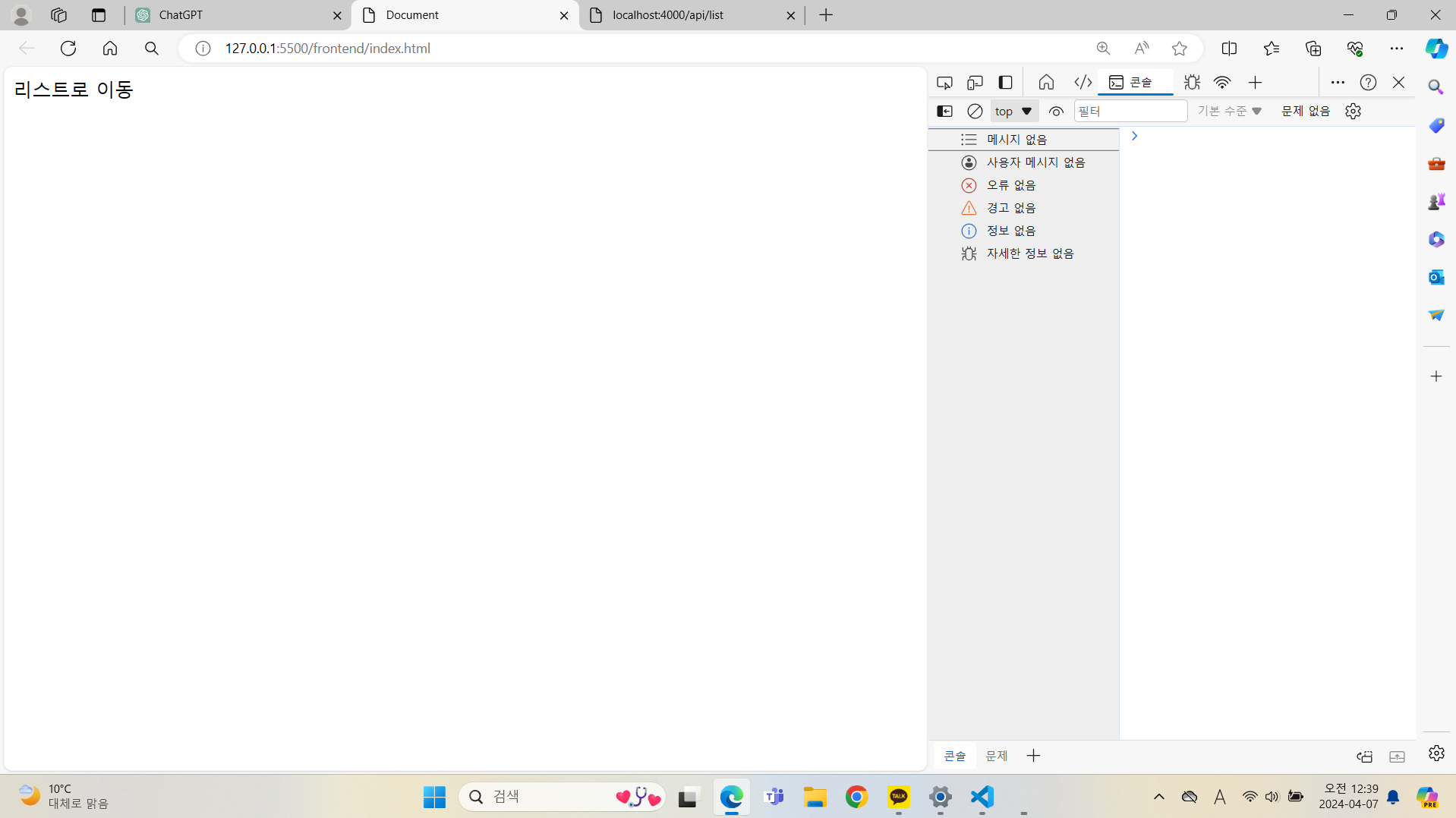Image resolution: width=1456 pixels, height=818 pixels.
Task: Open Browser essentials heart icon
Action: coord(1355,49)
